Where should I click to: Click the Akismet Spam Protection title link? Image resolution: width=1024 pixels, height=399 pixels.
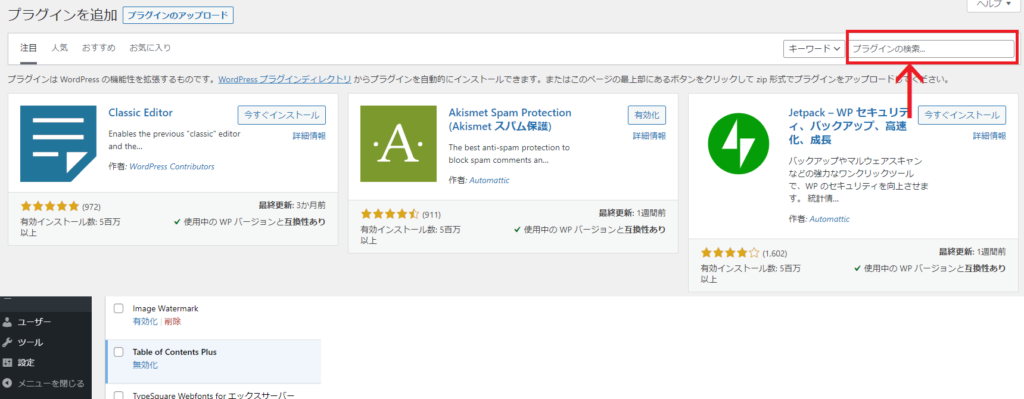click(510, 120)
